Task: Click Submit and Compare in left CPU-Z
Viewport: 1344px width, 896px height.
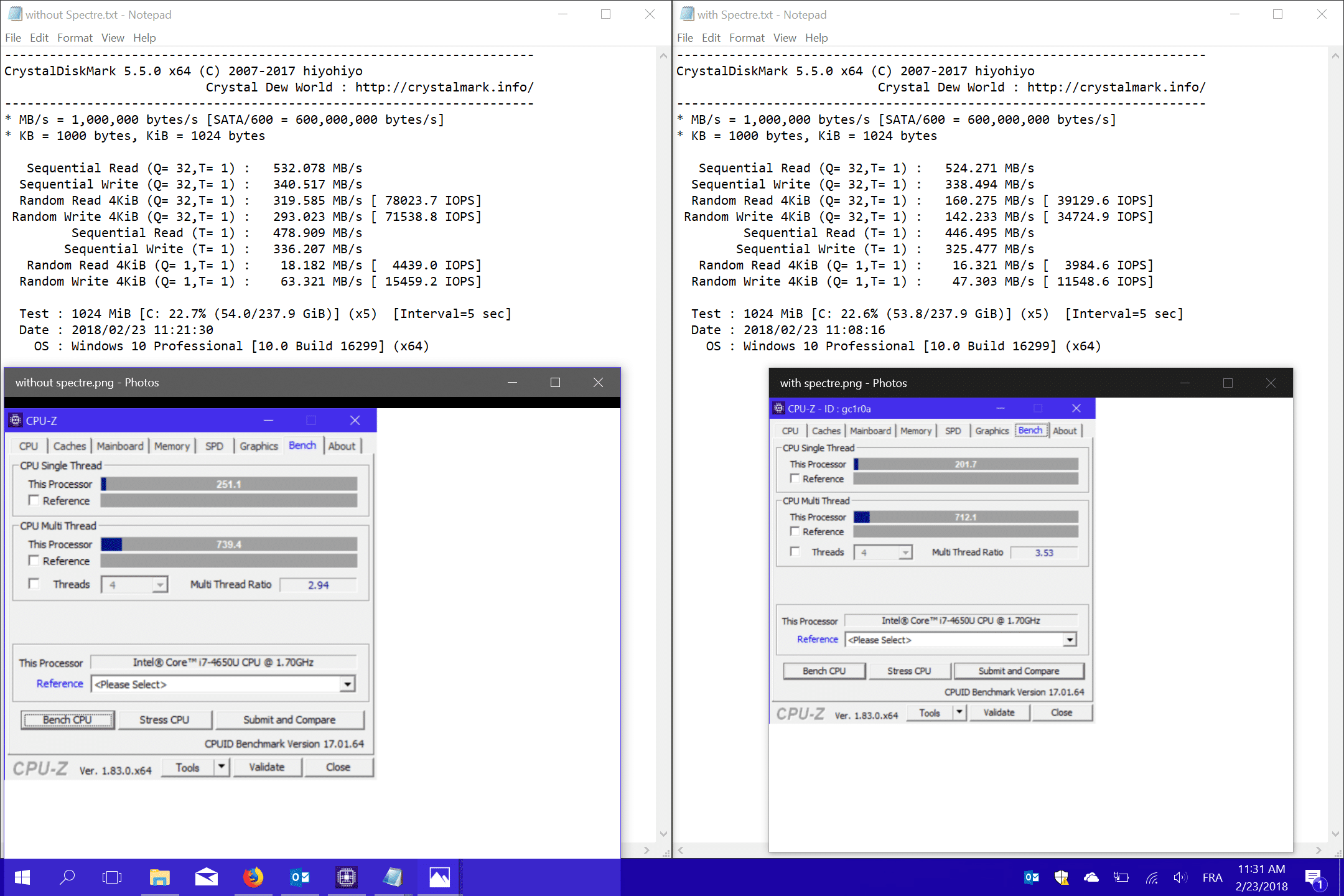Action: click(289, 719)
